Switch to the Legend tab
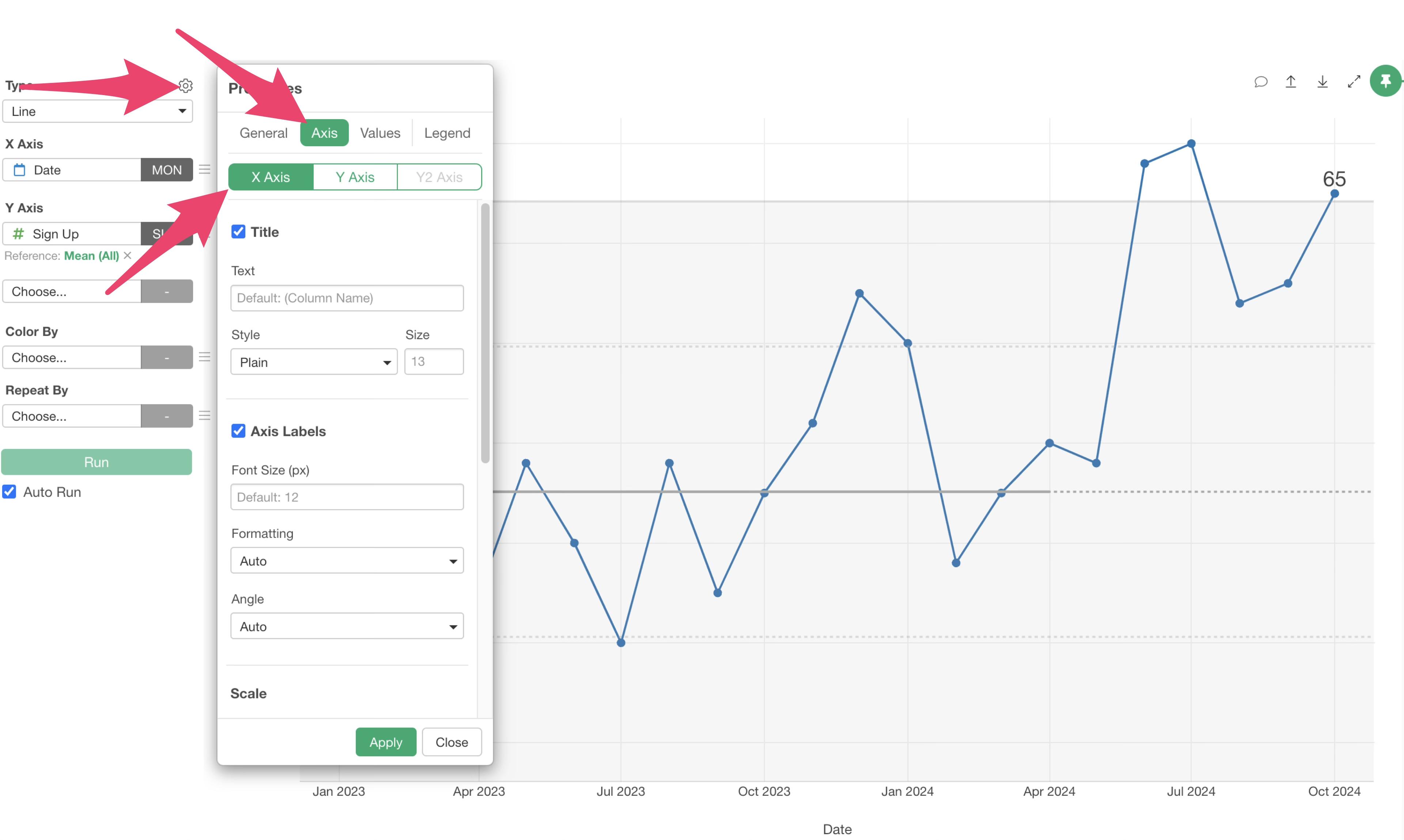The width and height of the screenshot is (1404, 840). (x=447, y=133)
